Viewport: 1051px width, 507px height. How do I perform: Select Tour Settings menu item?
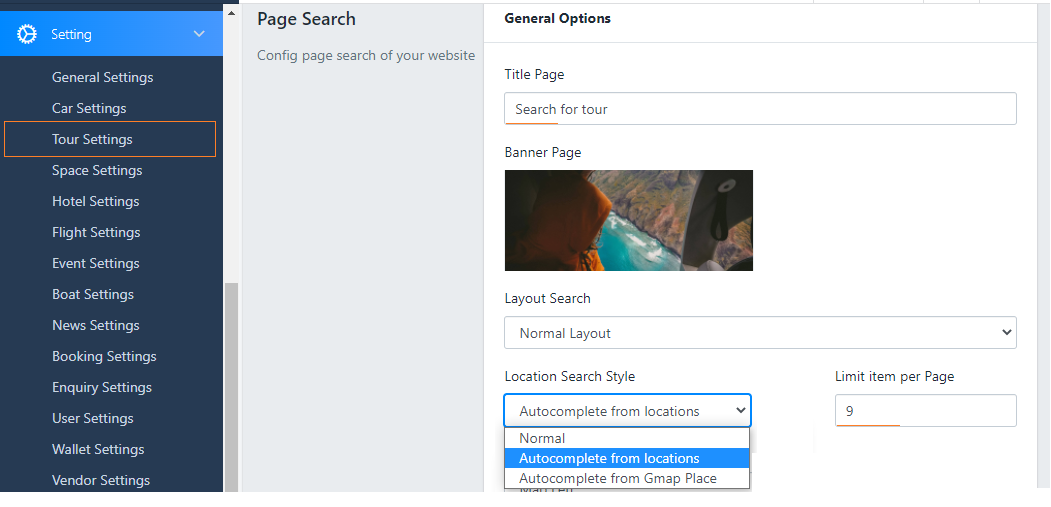tap(92, 139)
